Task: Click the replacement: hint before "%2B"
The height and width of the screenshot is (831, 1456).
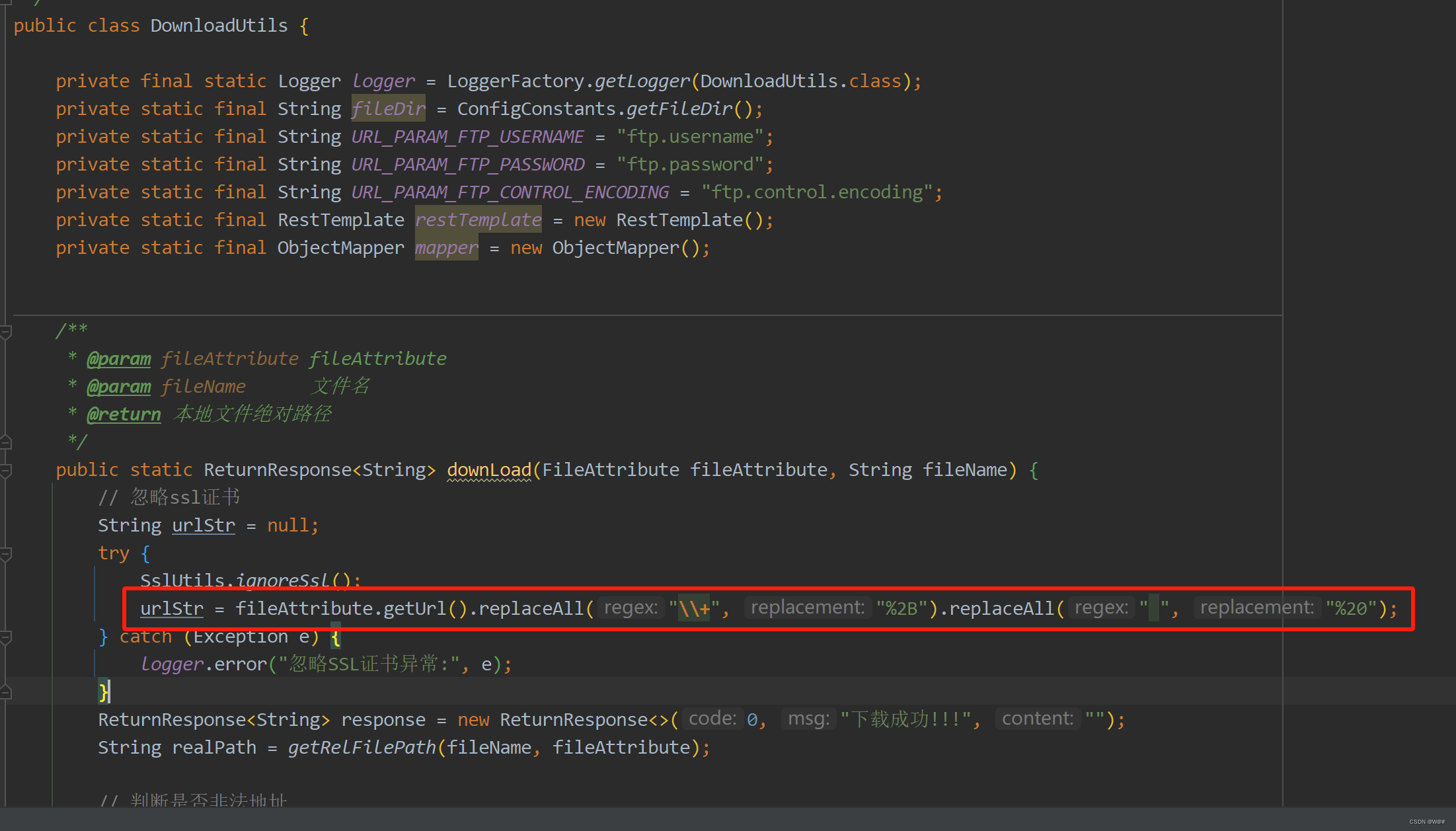Action: coord(807,608)
